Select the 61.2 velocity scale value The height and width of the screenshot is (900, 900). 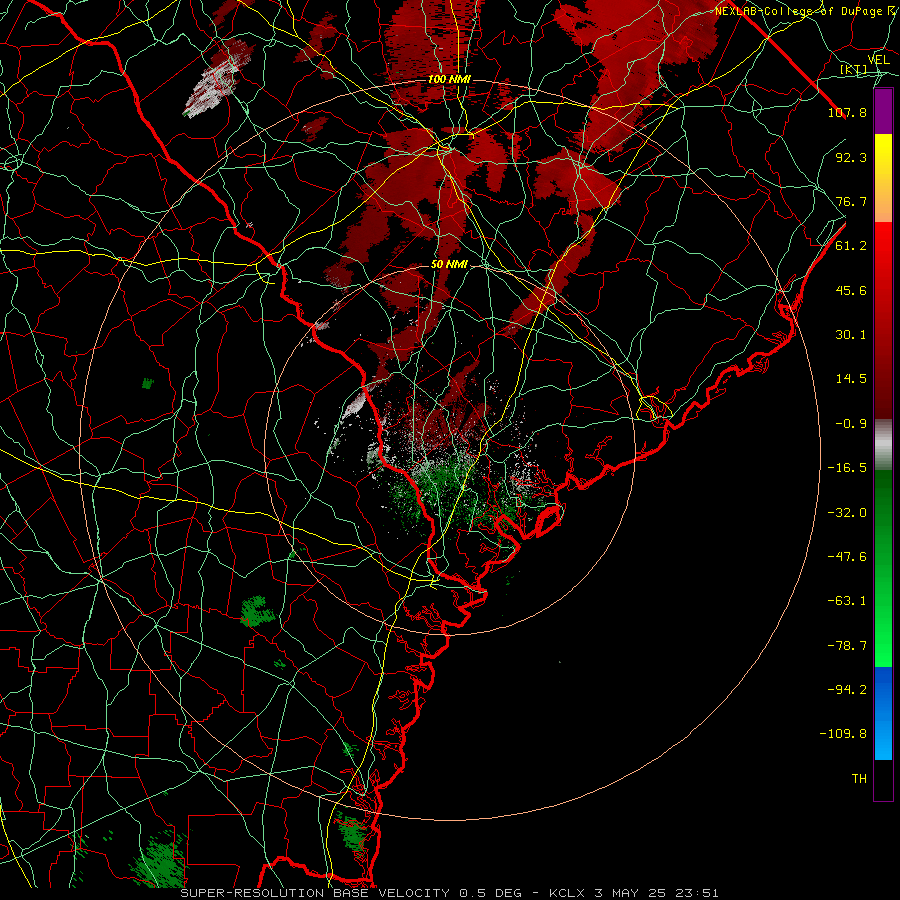(851, 246)
